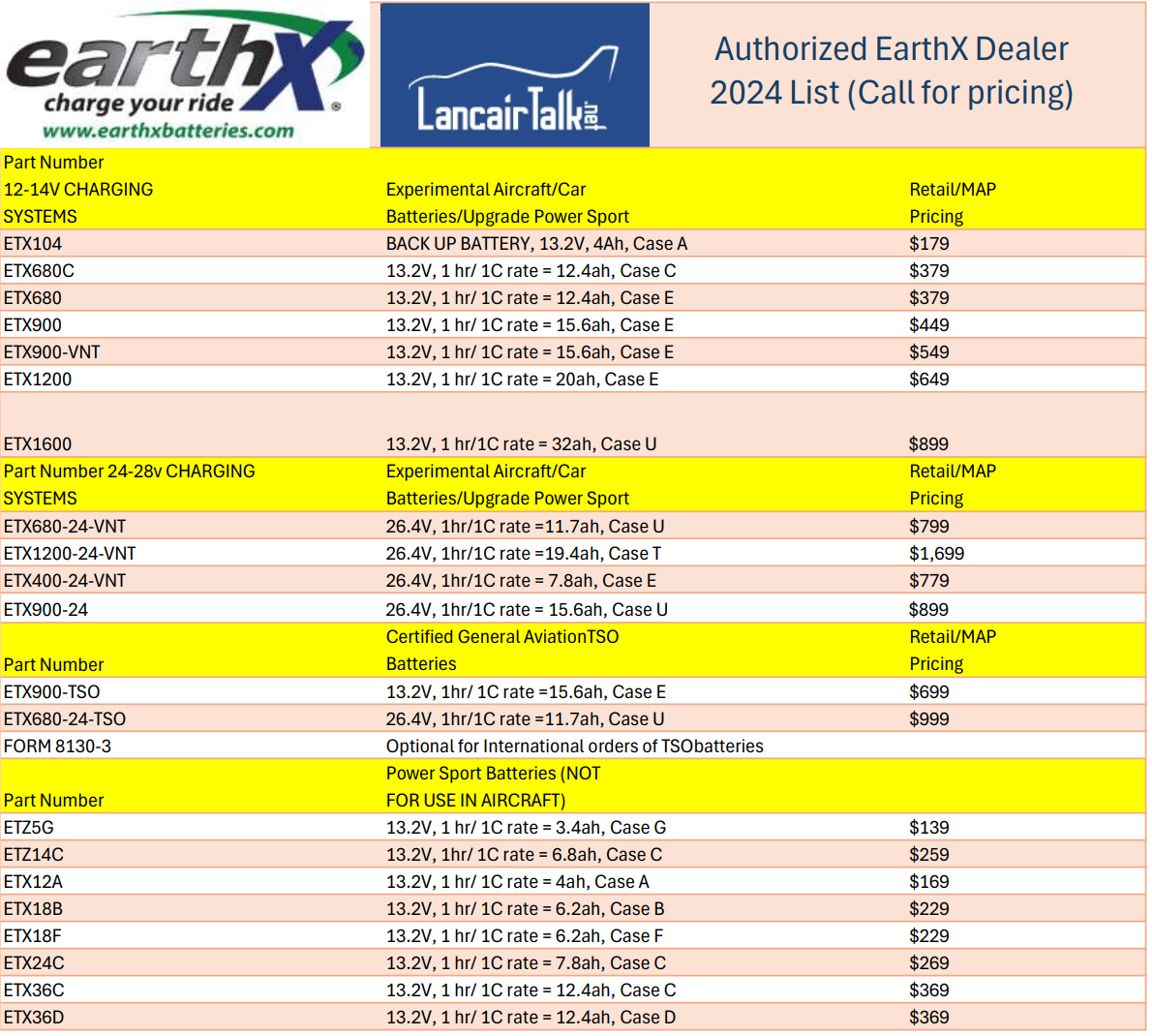Select the ETX36D part number cell
The width and height of the screenshot is (1152, 1036).
coord(34,1018)
